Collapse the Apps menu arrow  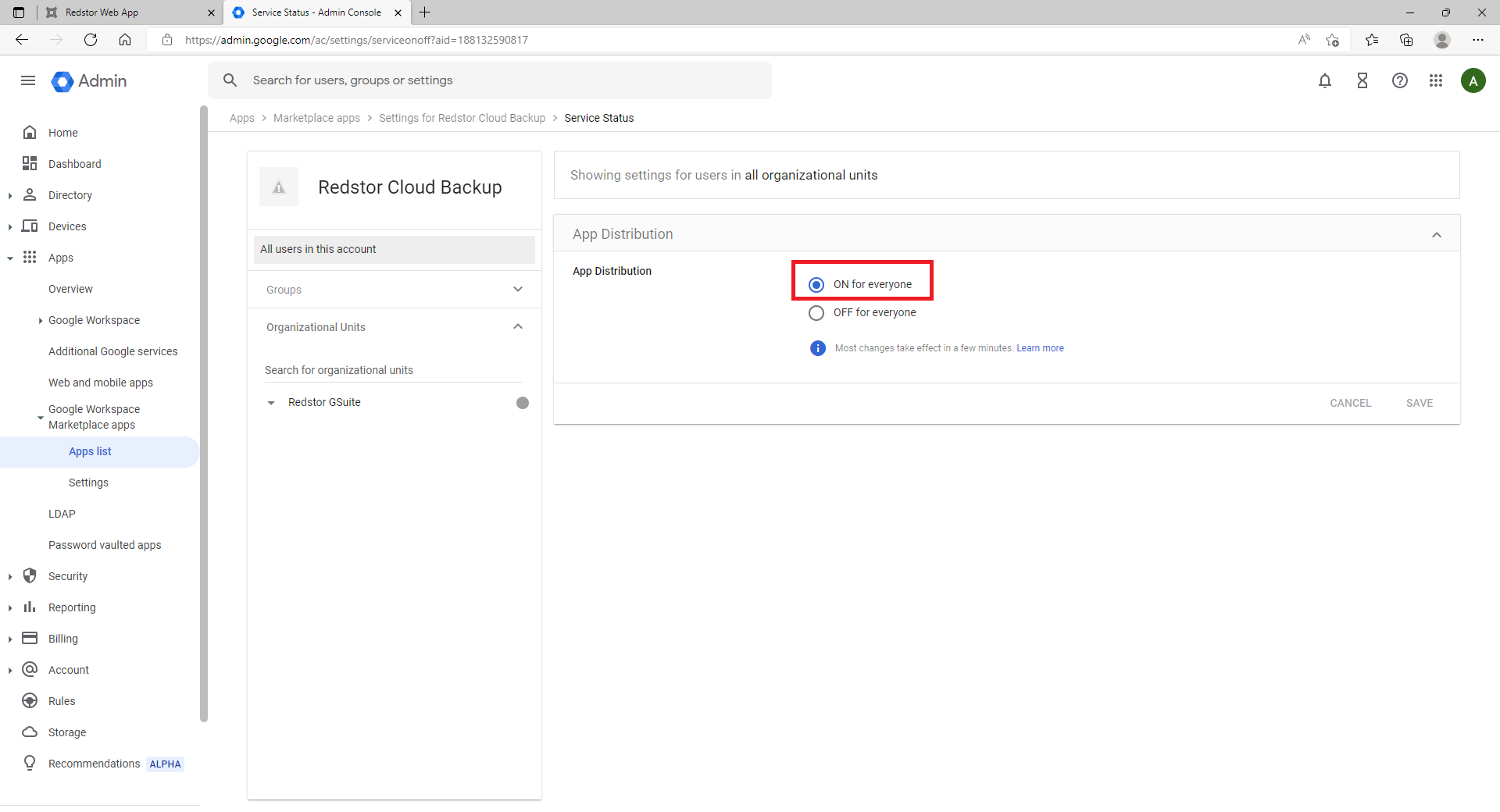[x=9, y=258]
